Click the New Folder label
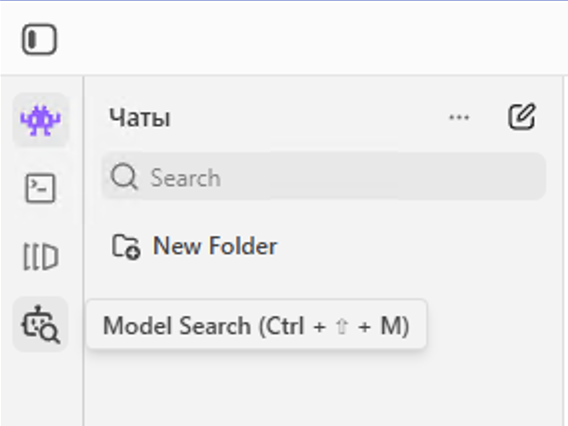 tap(215, 246)
